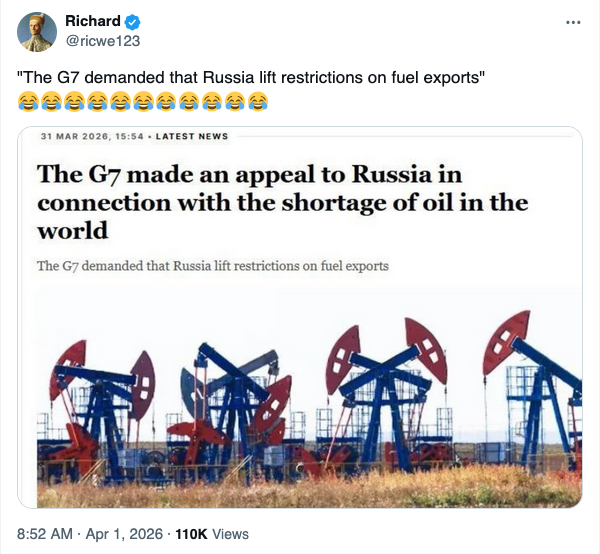
Task: Click the article subheading below the headline
Action: [212, 266]
